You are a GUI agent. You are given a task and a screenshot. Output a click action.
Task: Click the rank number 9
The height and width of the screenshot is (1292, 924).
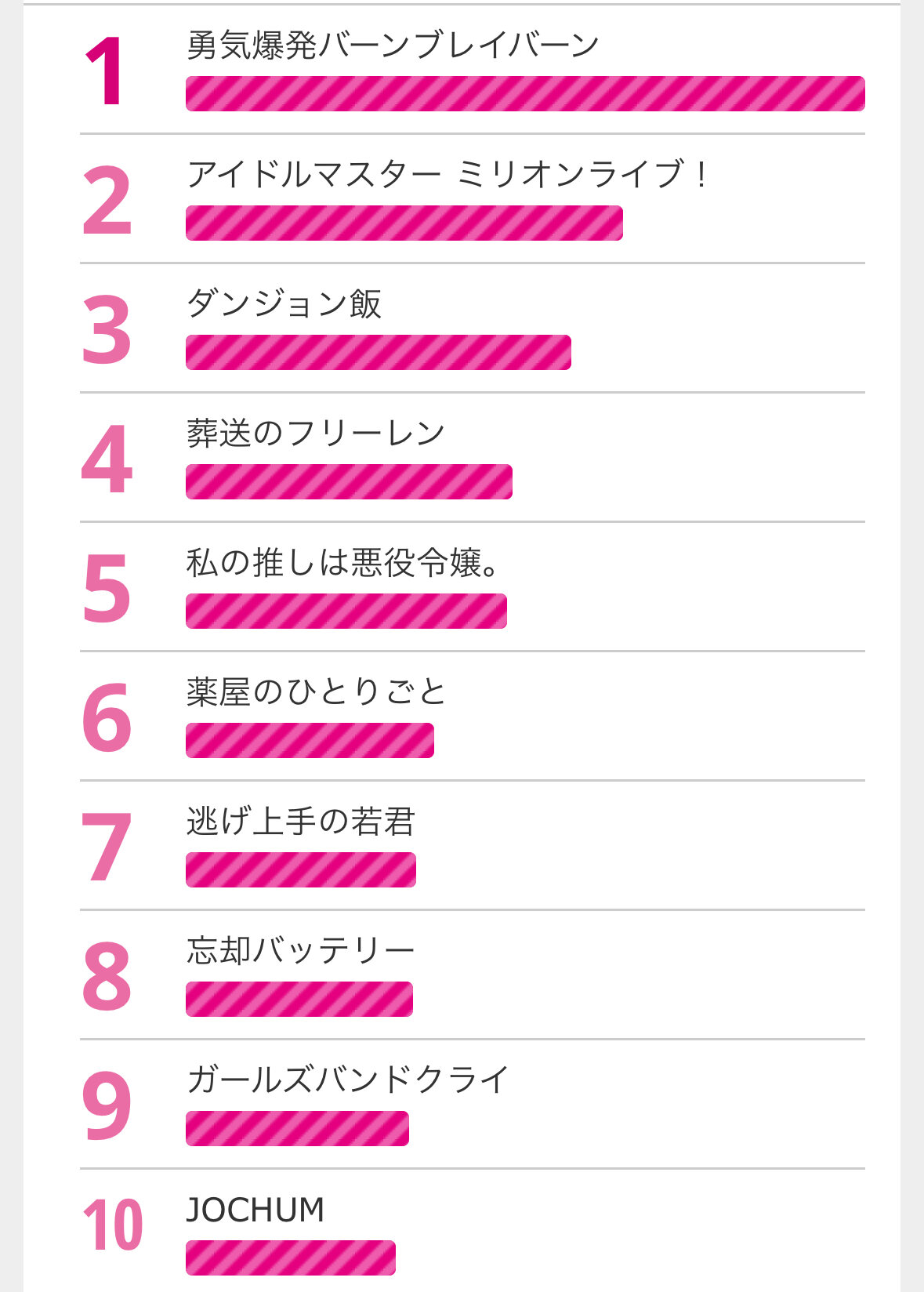107,1106
